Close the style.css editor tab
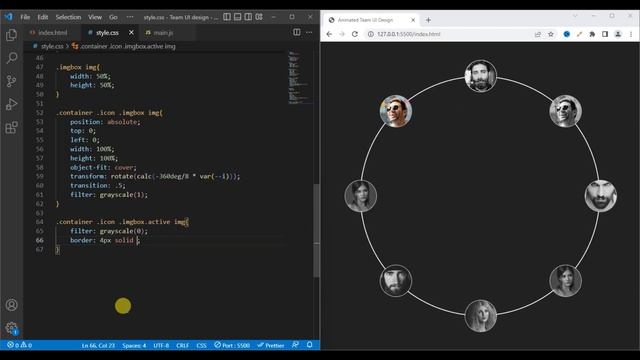Image resolution: width=640 pixels, height=360 pixels. click(131, 32)
